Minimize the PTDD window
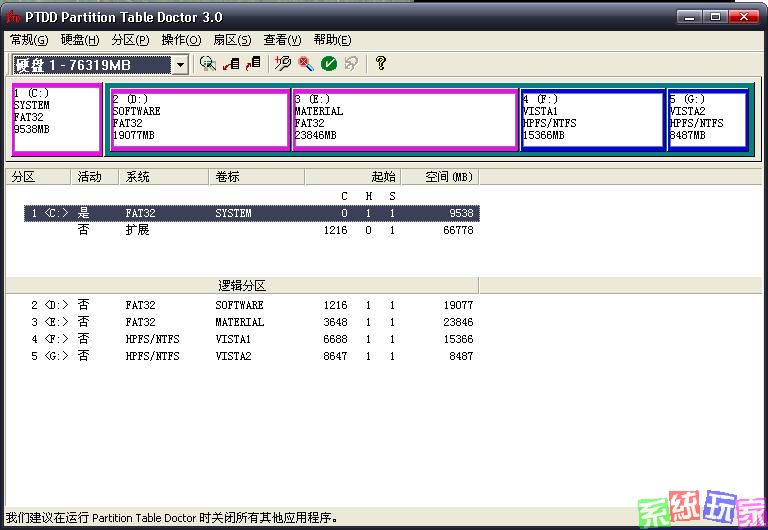The height and width of the screenshot is (530, 768). coord(690,18)
